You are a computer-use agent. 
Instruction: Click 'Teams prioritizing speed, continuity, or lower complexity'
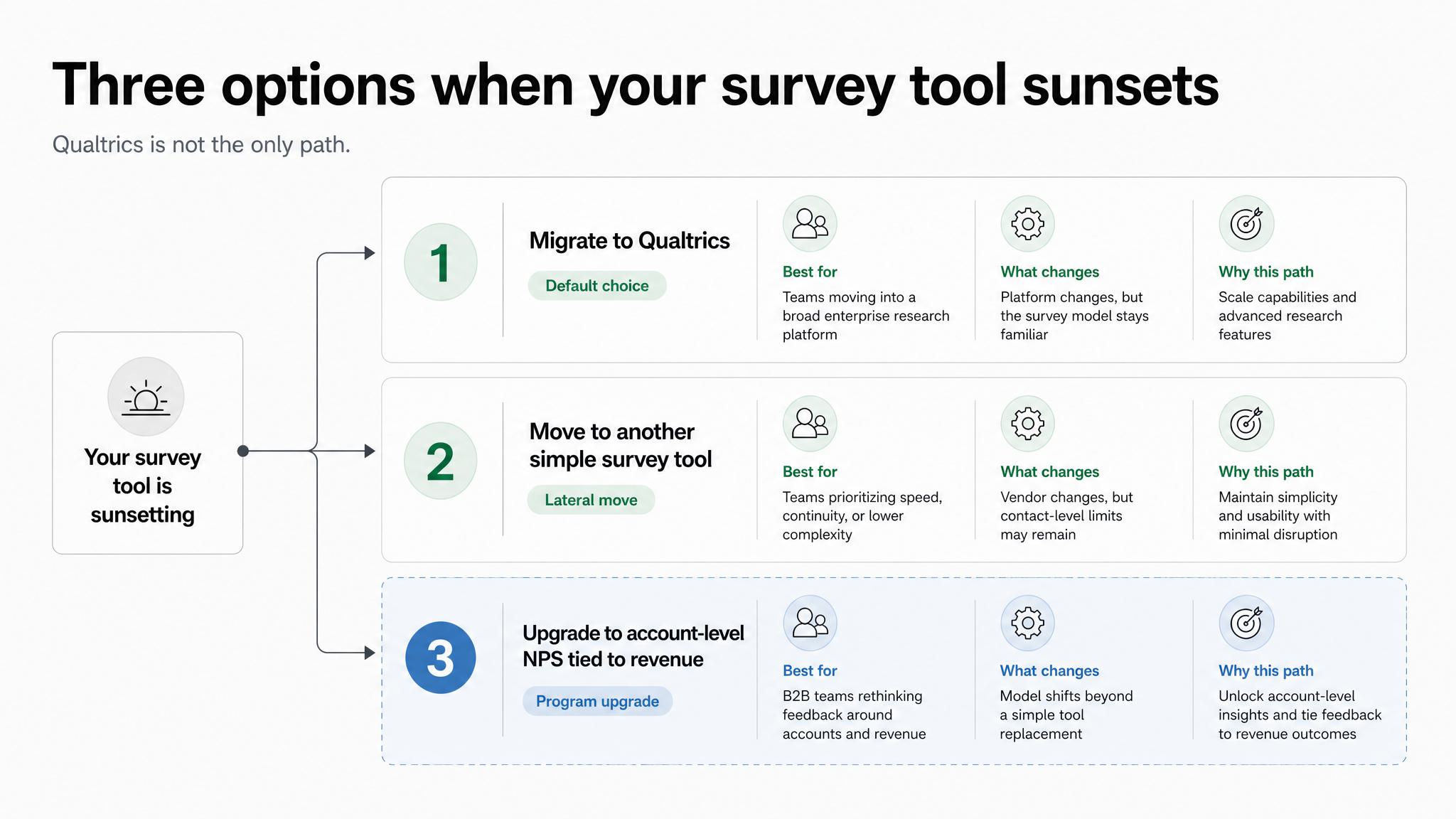coord(862,515)
